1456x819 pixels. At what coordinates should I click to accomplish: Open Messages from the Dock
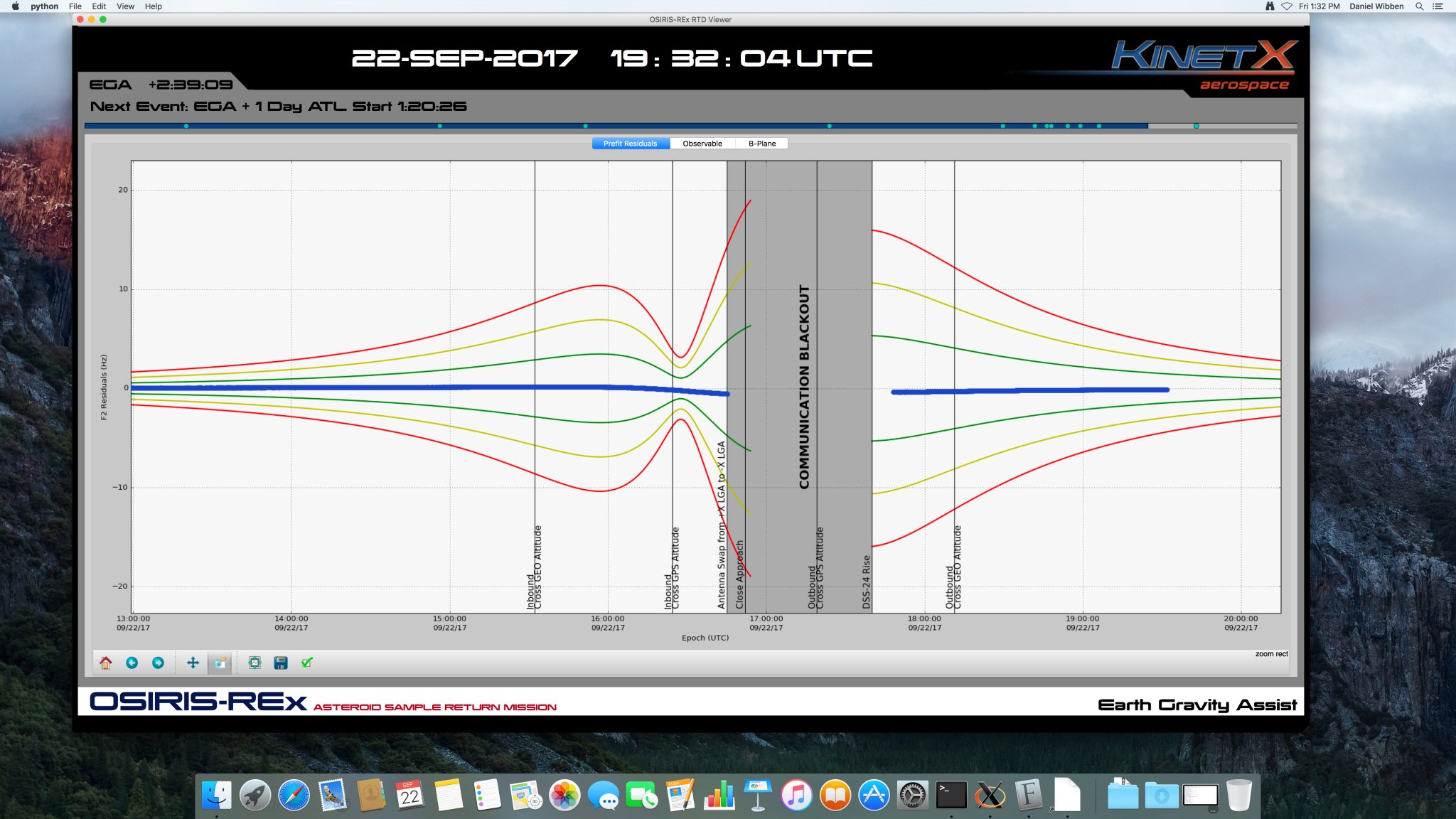604,796
